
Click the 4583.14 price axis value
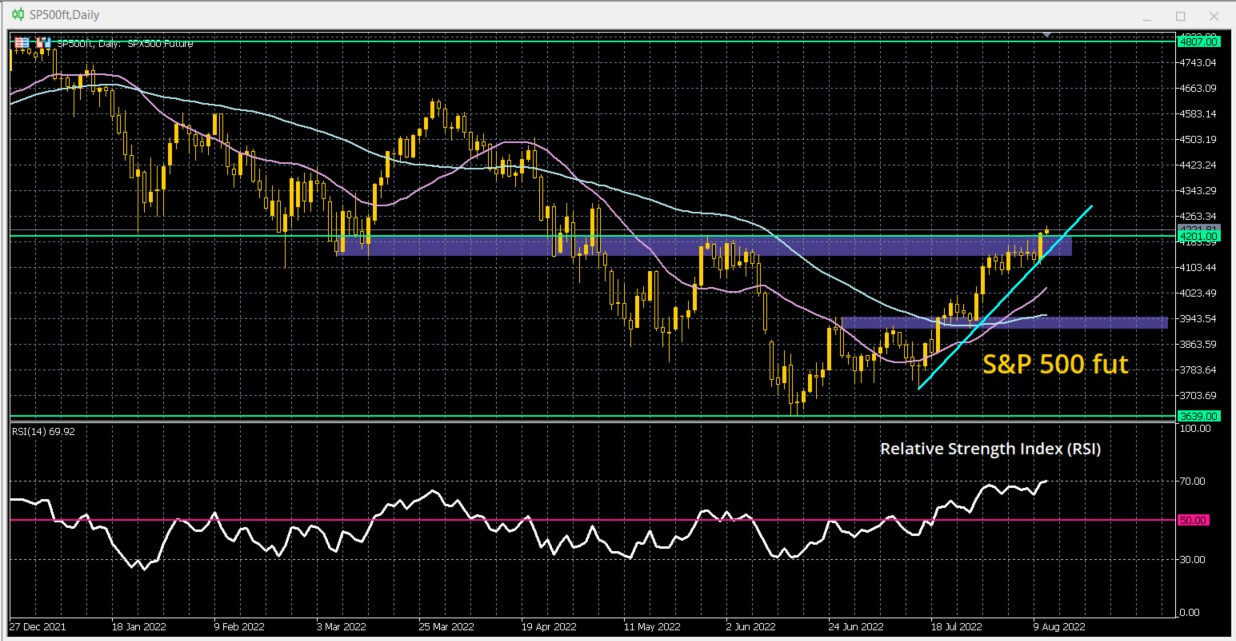pyautogui.click(x=1197, y=114)
